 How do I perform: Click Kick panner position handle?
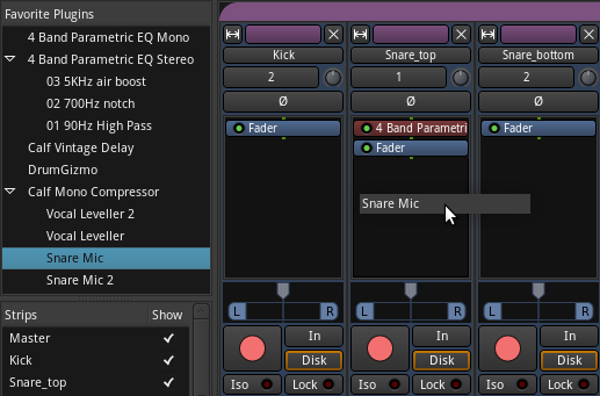[283, 290]
